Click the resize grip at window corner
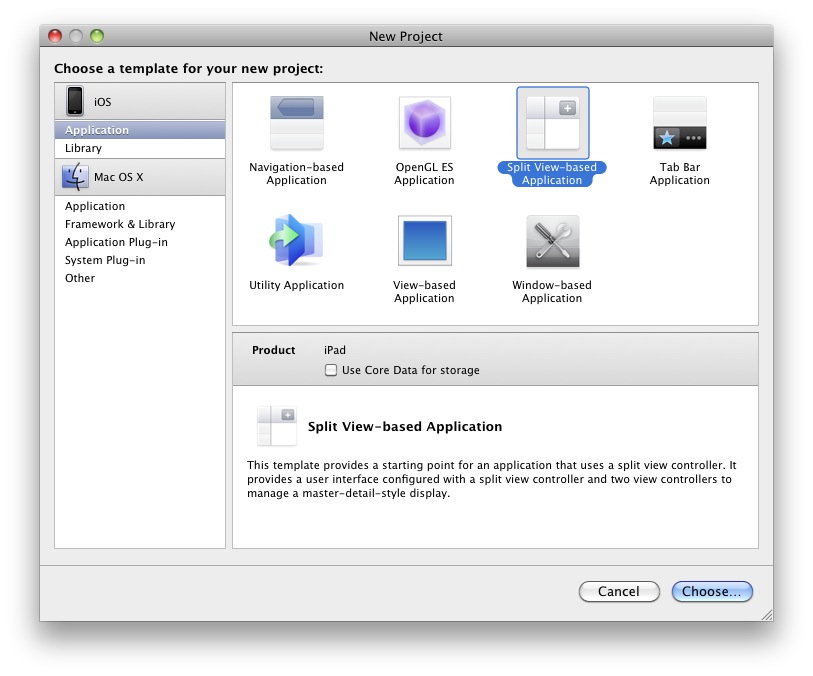813x676 pixels. click(x=767, y=615)
